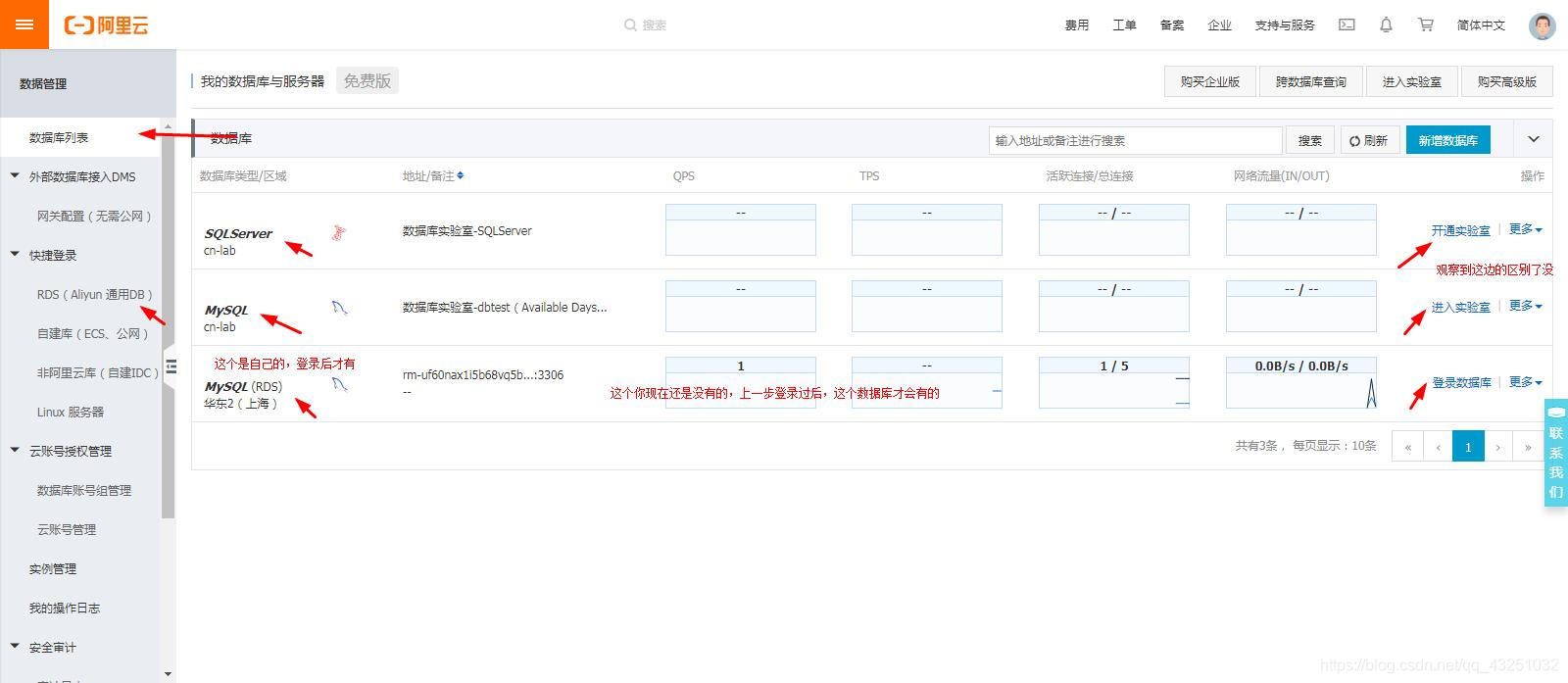1568x683 pixels.
Task: Open the 联系我们 contact widget
Action: [x=1556, y=453]
